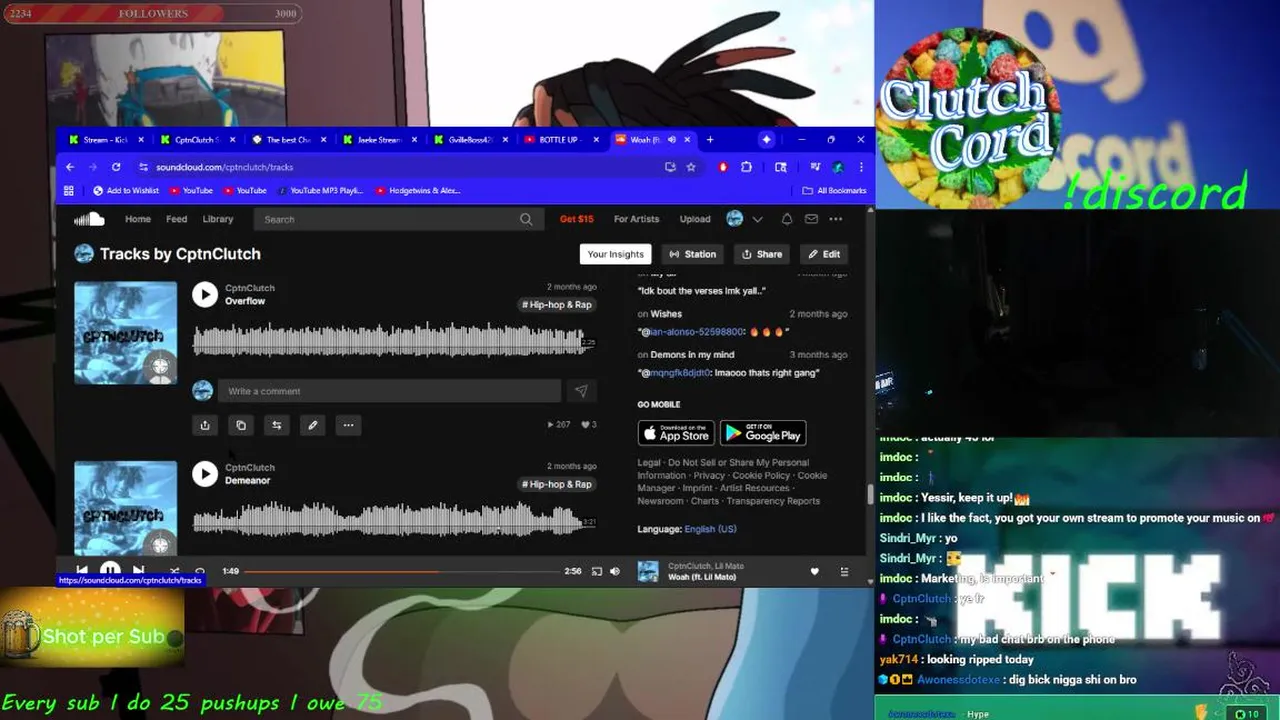Screen dimensions: 1280x720
Task: Play the Overflow track
Action: [x=205, y=294]
